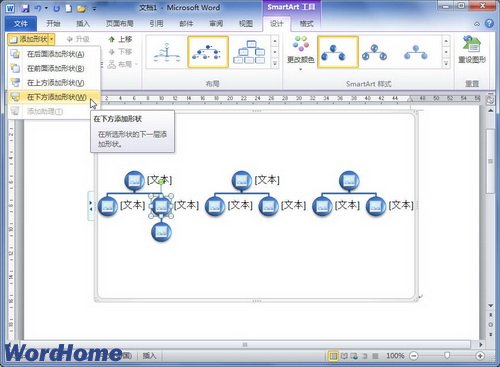
Task: Open the 布局 layout dropdown in create group
Action: coord(123,64)
